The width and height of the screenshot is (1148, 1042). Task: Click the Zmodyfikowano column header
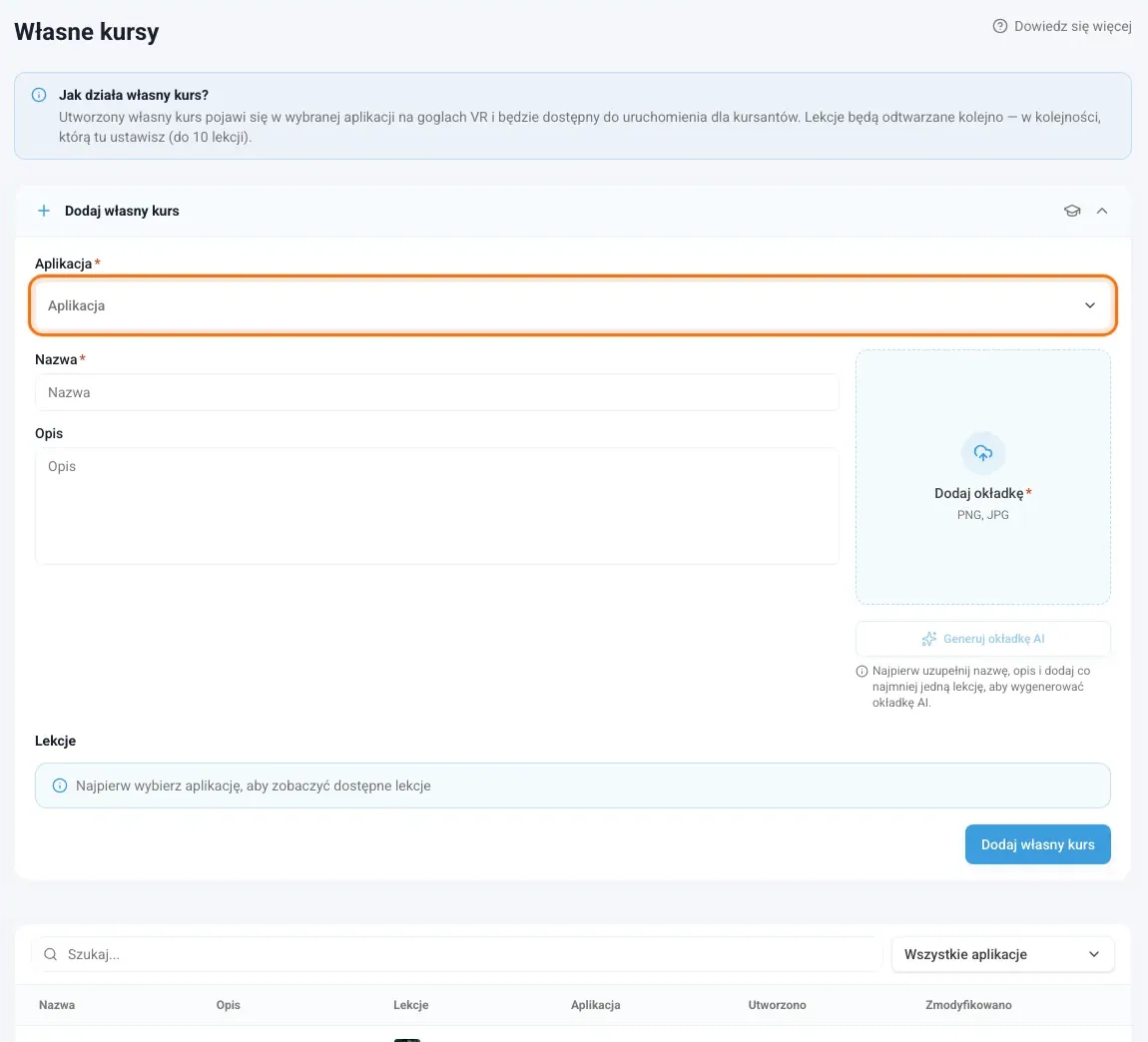pyautogui.click(x=968, y=1005)
